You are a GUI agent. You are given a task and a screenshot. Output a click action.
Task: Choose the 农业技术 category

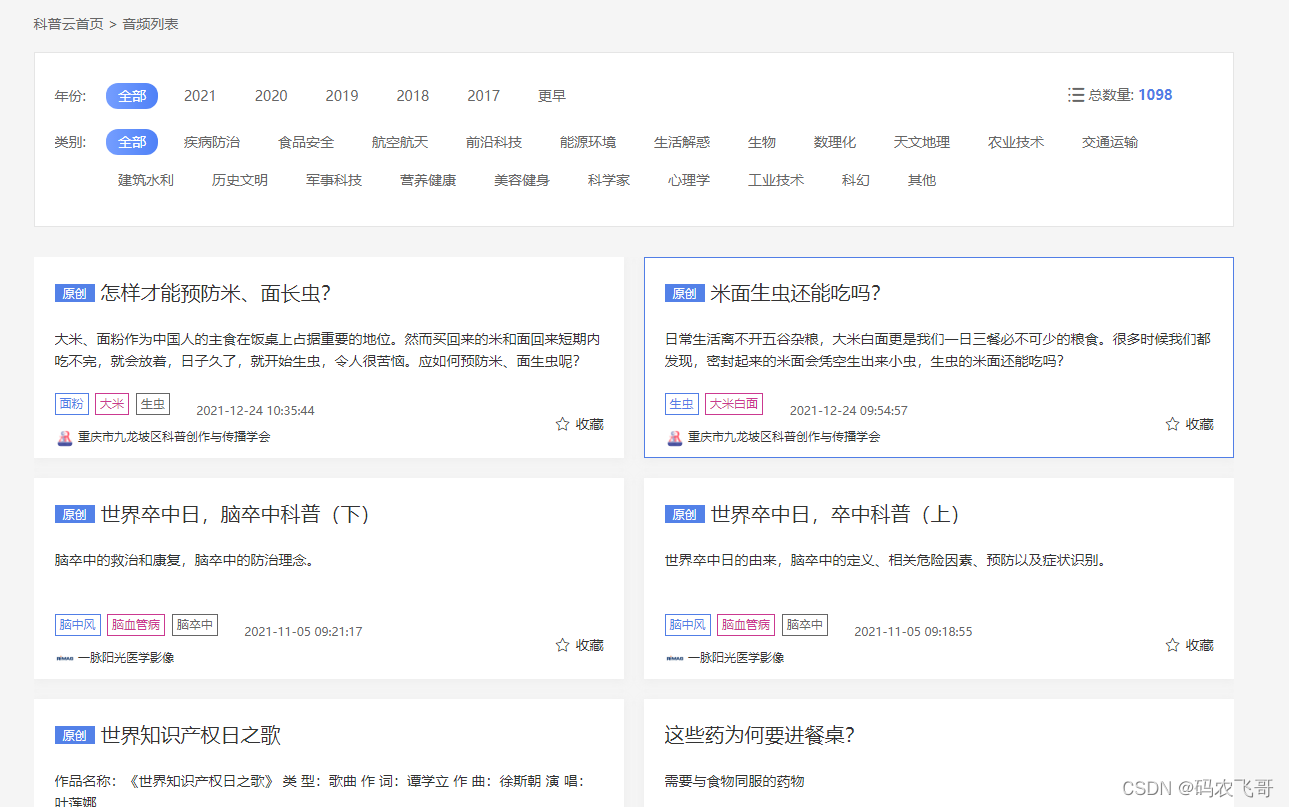click(1016, 142)
